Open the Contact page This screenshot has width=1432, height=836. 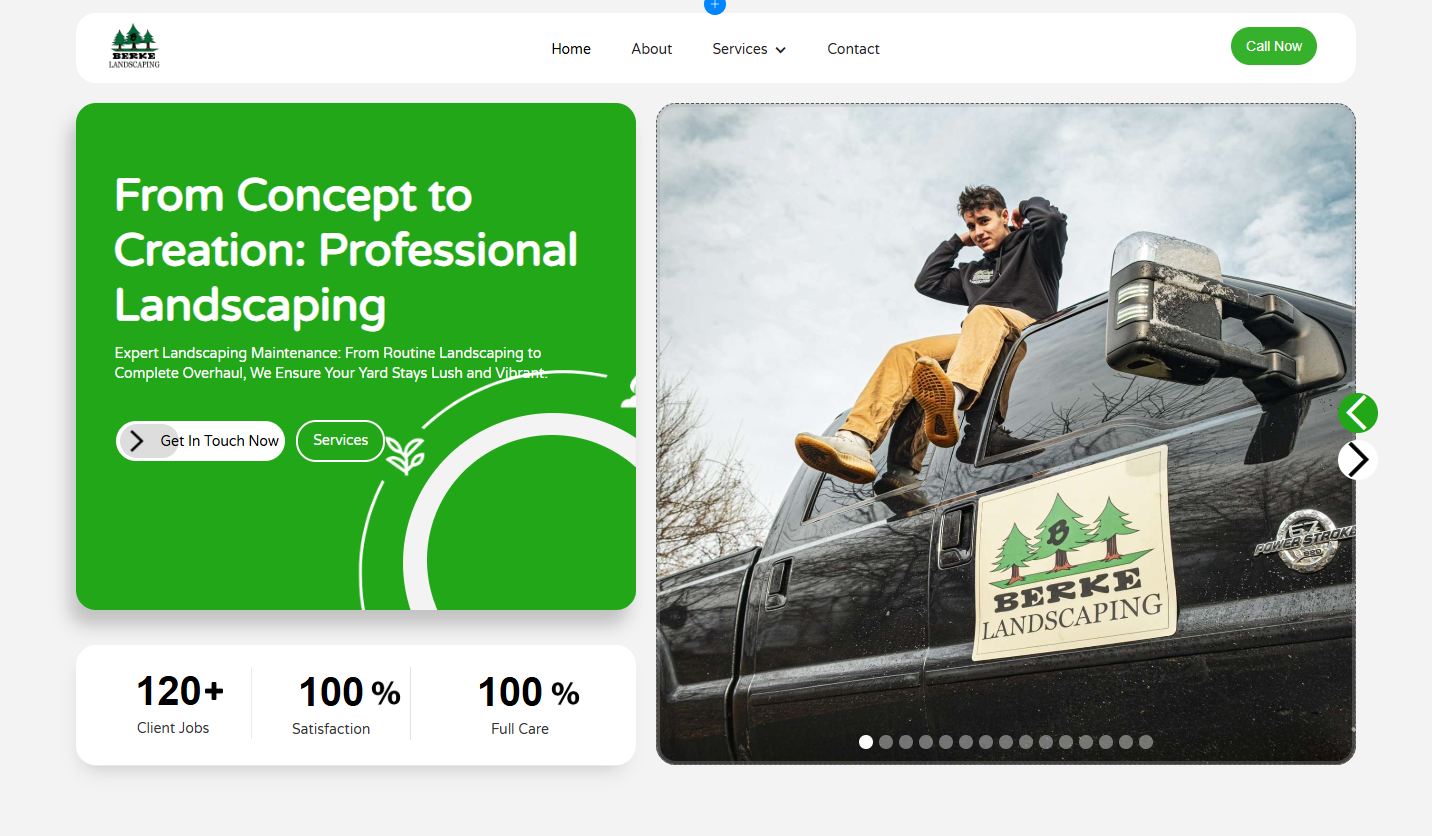(853, 49)
